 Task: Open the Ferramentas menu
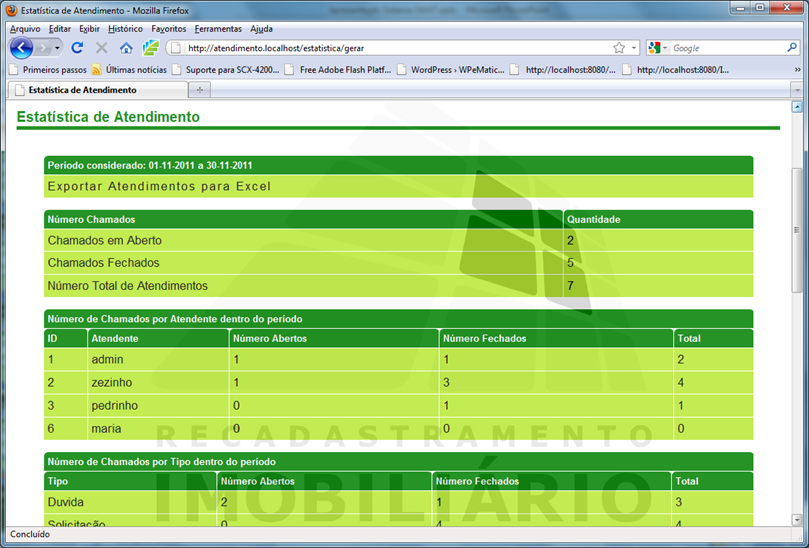(218, 29)
